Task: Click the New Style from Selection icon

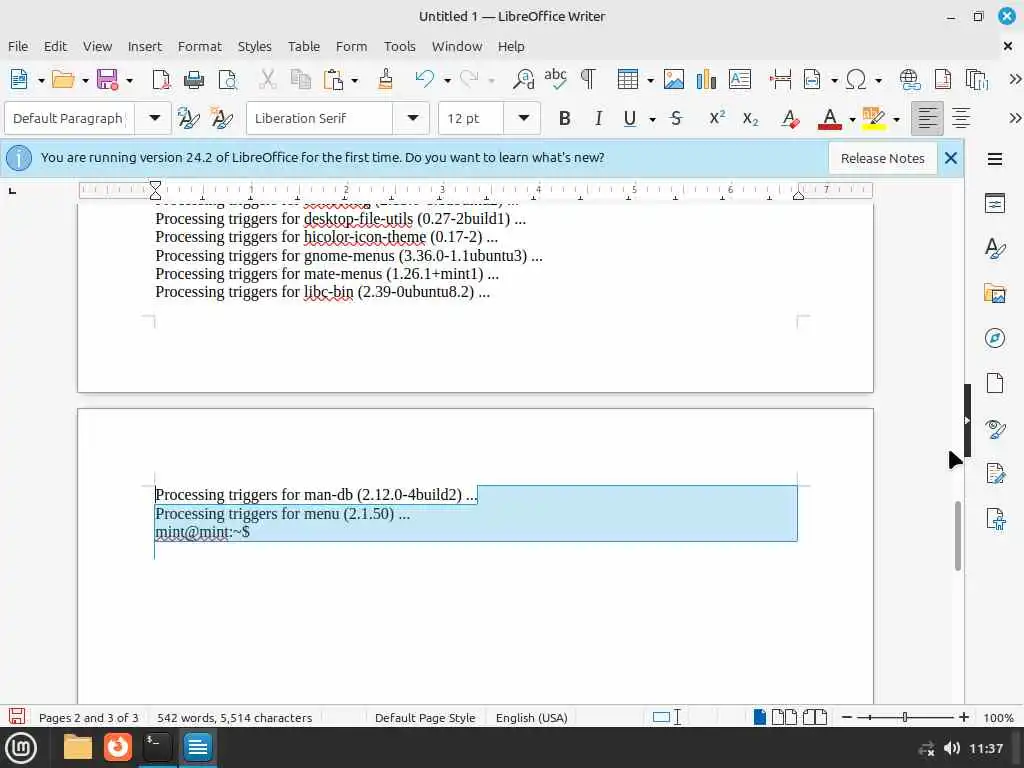Action: click(x=222, y=118)
